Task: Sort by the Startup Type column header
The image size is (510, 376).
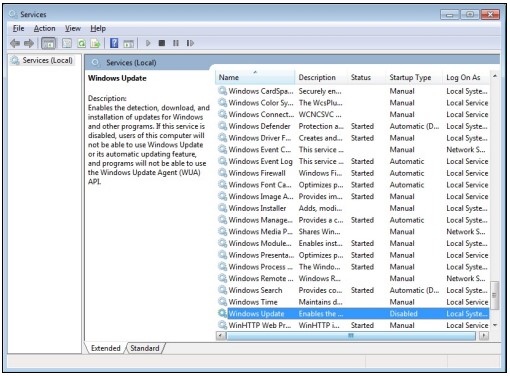Action: (415, 77)
